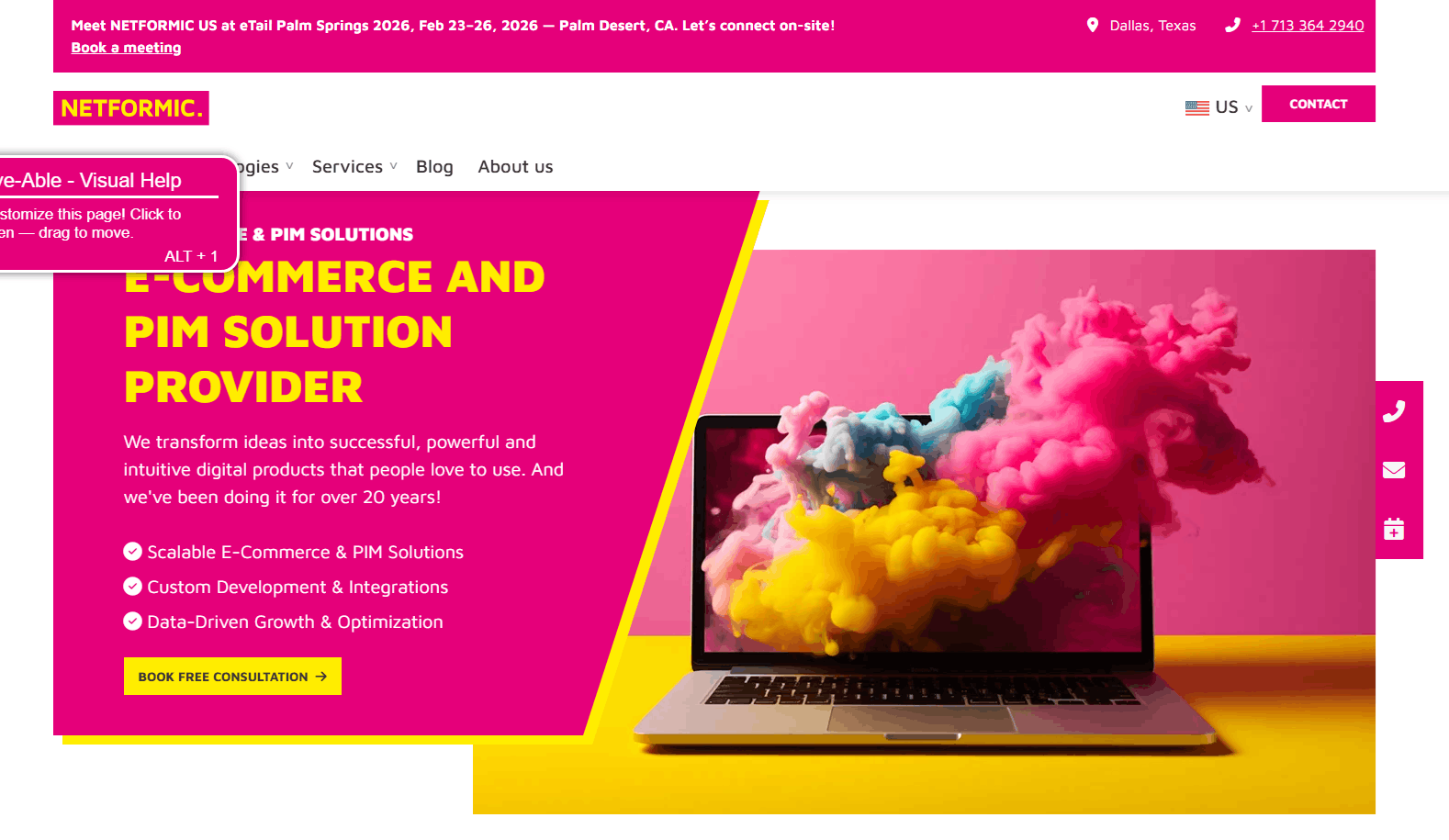Viewport: 1449px width, 840px height.
Task: Click the phone icon in the side panel
Action: (x=1394, y=411)
